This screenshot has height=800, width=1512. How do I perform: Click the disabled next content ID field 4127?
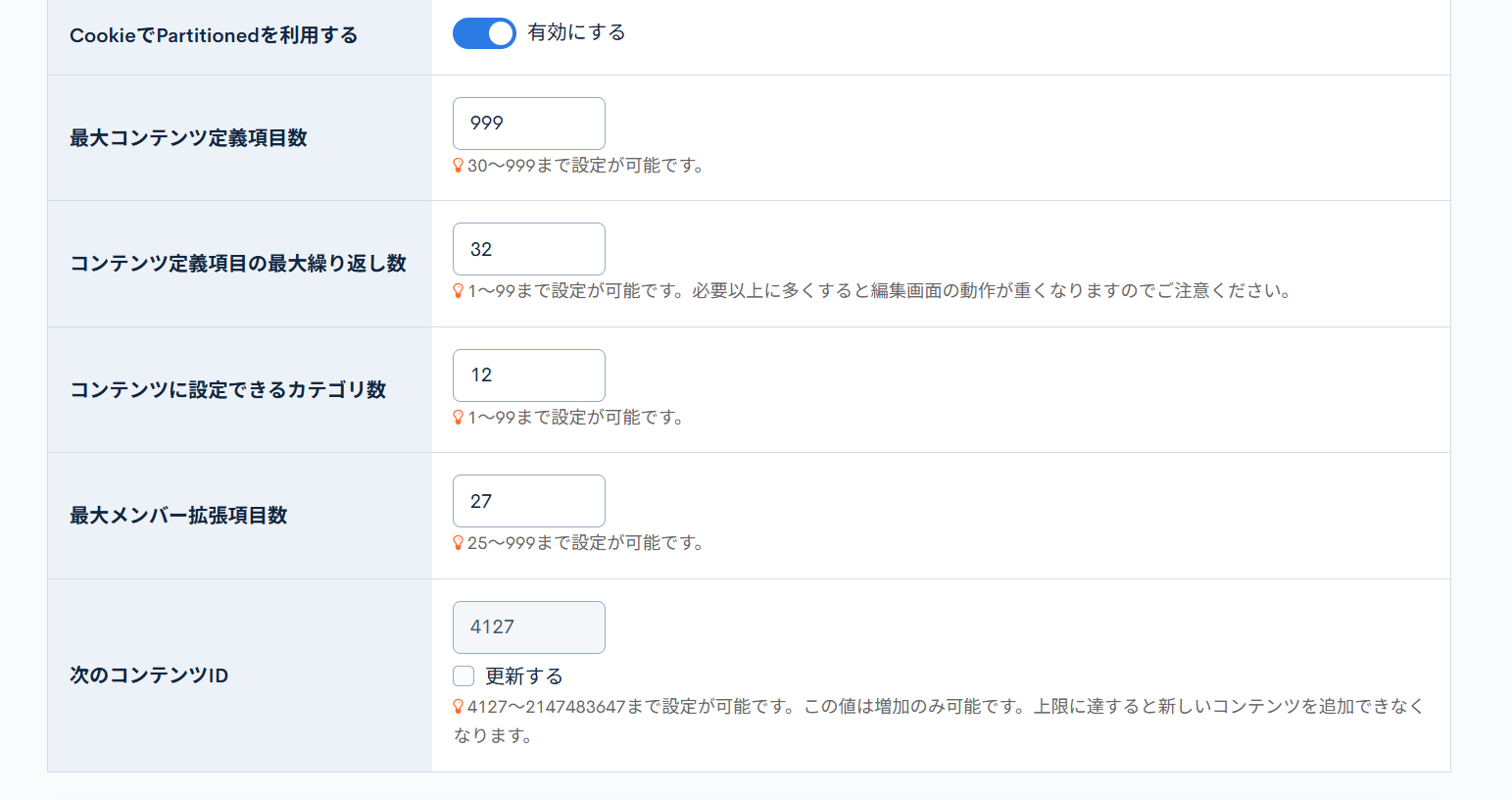[529, 627]
